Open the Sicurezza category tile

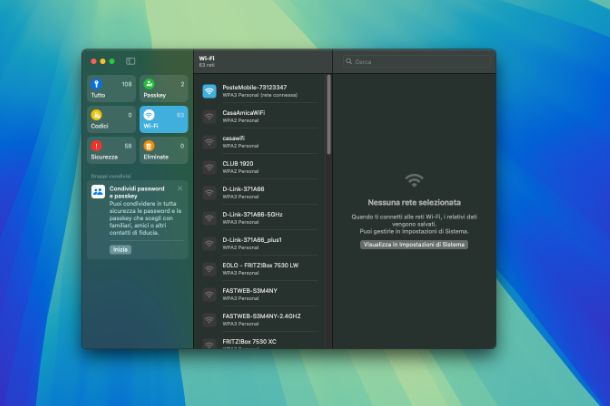tap(111, 150)
